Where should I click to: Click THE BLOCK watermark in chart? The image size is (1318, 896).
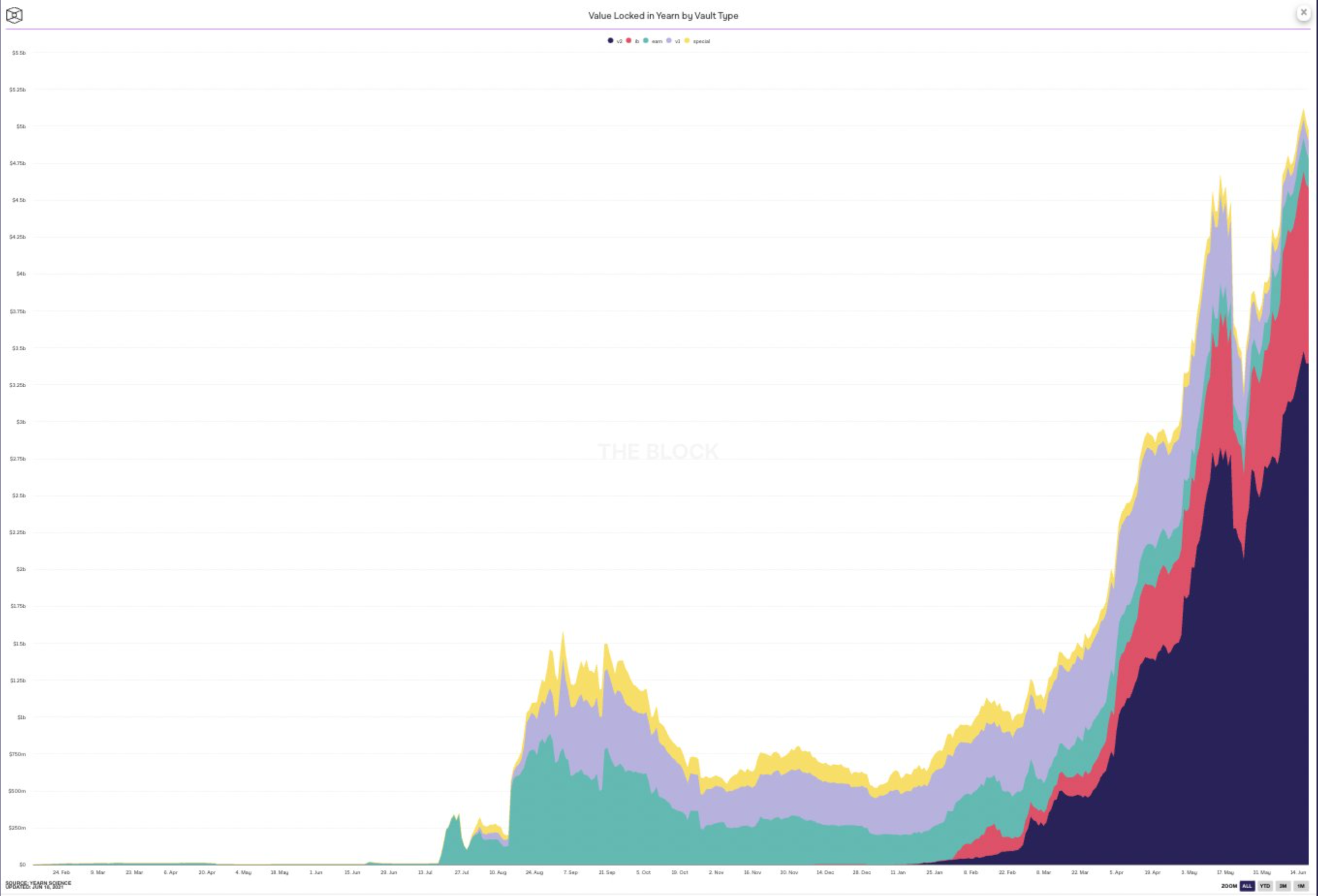click(x=658, y=452)
